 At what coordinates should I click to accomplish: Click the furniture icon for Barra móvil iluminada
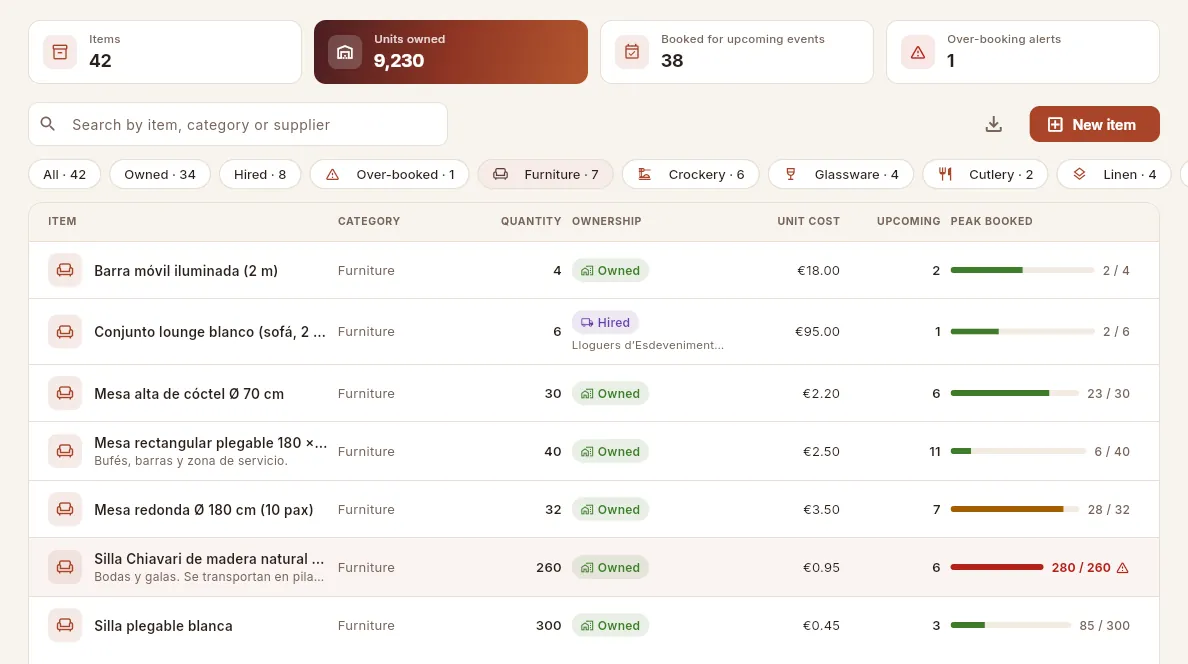65,271
